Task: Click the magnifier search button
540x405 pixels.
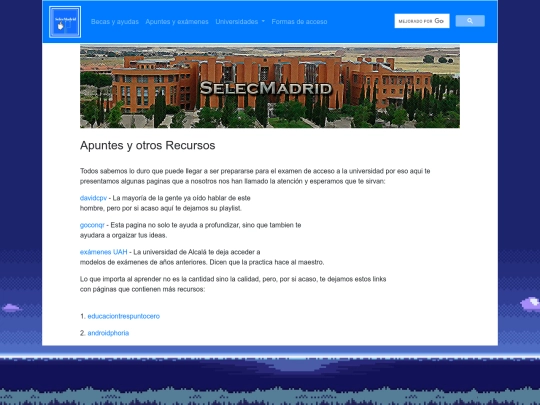Action: pos(470,21)
